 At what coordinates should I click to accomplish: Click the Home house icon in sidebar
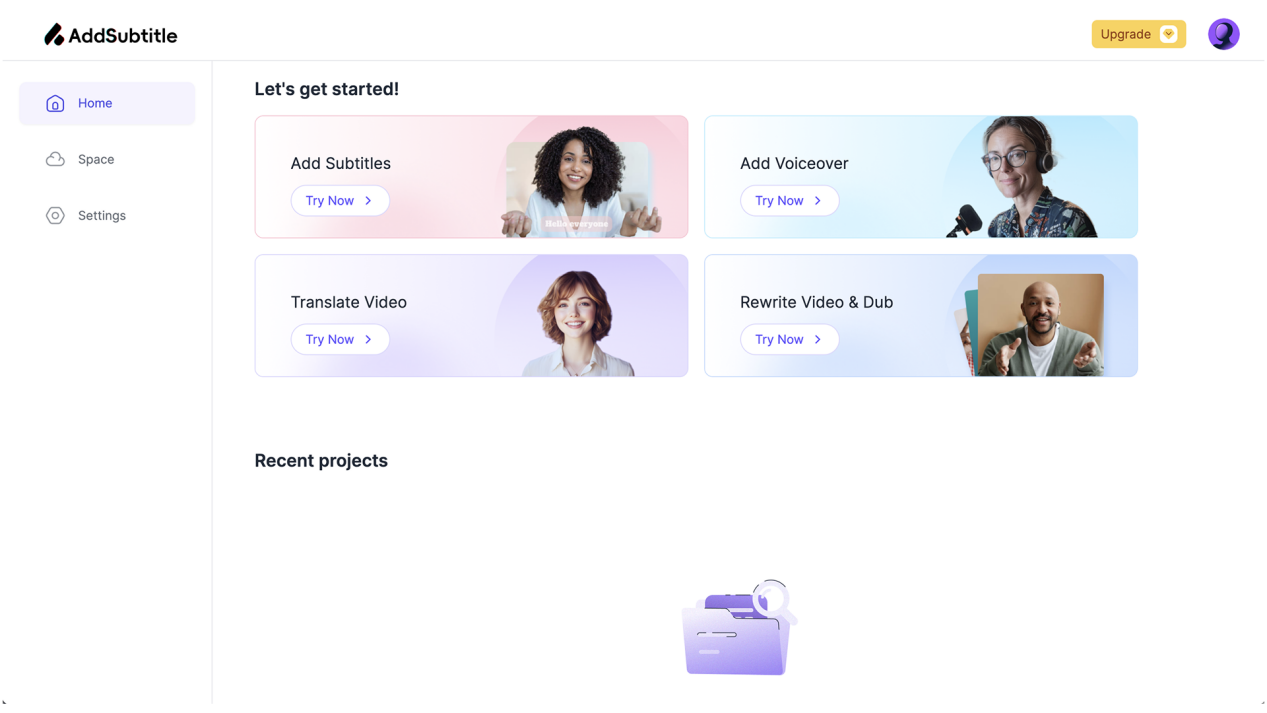pyautogui.click(x=55, y=104)
